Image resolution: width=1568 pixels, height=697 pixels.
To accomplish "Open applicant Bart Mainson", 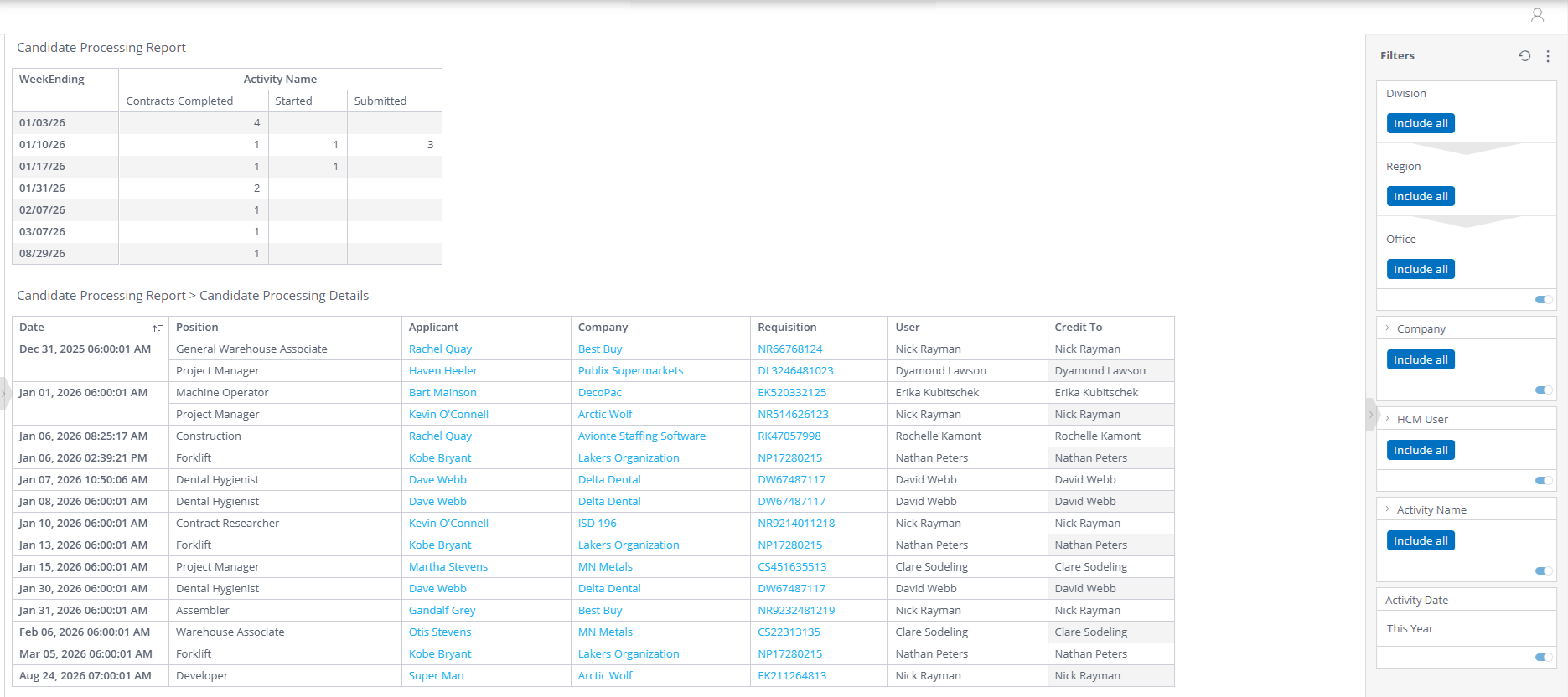I will [x=442, y=392].
